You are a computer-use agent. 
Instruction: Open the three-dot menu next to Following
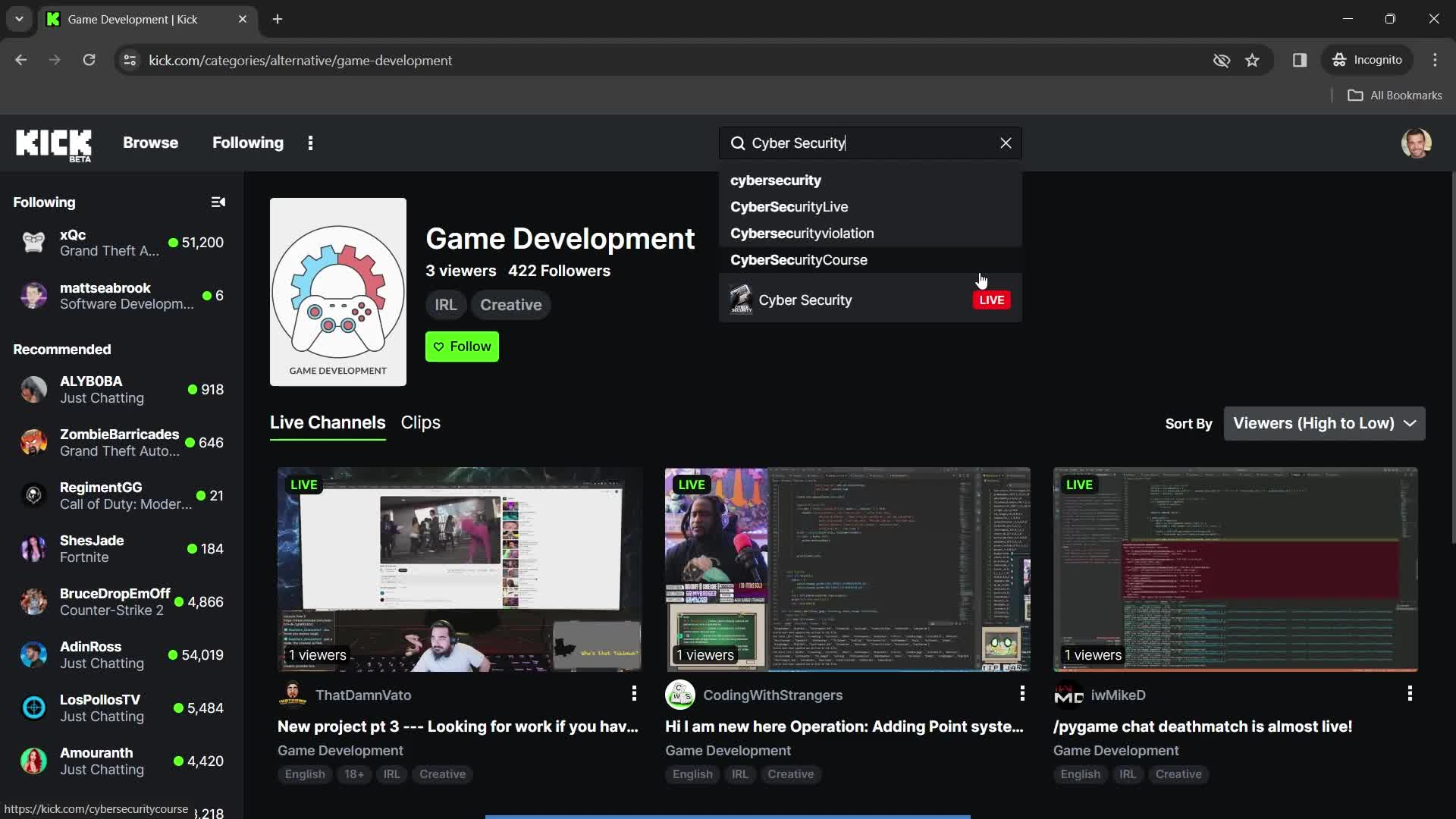310,143
